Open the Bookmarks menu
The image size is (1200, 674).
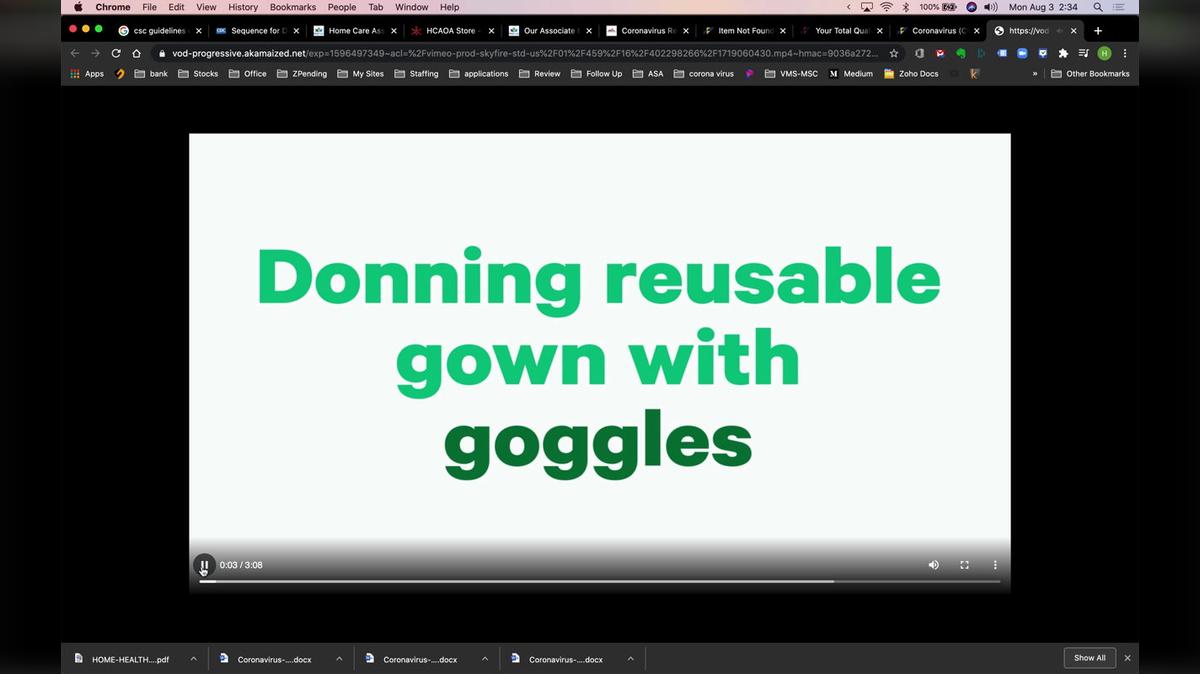pos(292,7)
